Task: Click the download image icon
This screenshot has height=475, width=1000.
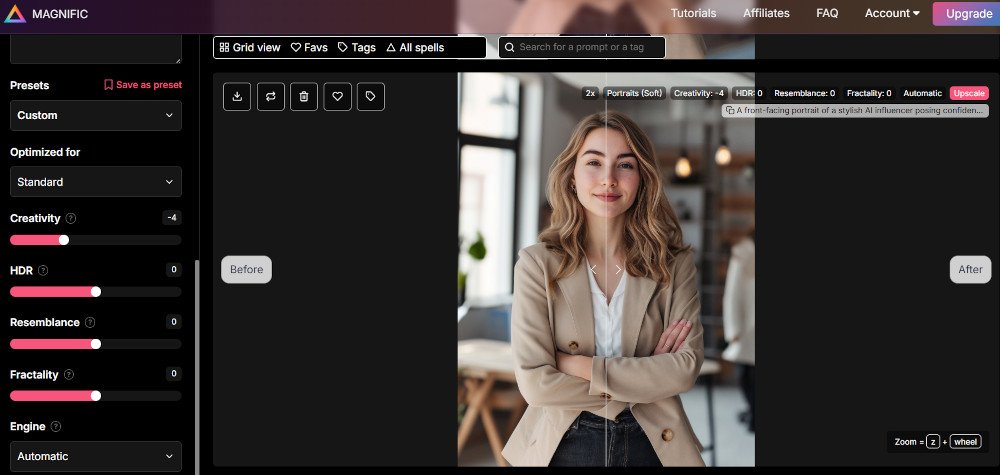Action: pos(237,96)
